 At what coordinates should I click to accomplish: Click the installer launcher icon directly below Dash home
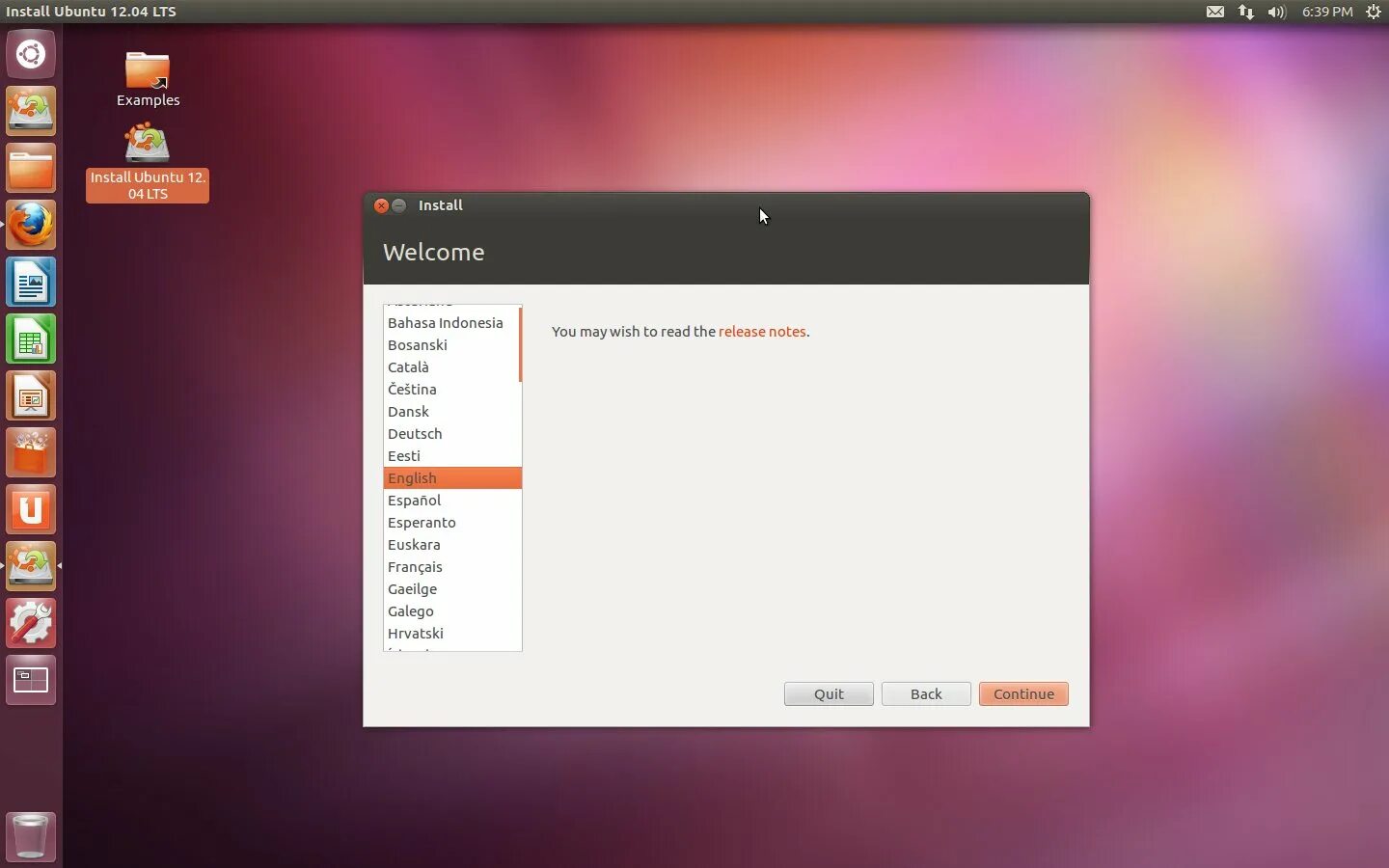tap(31, 111)
